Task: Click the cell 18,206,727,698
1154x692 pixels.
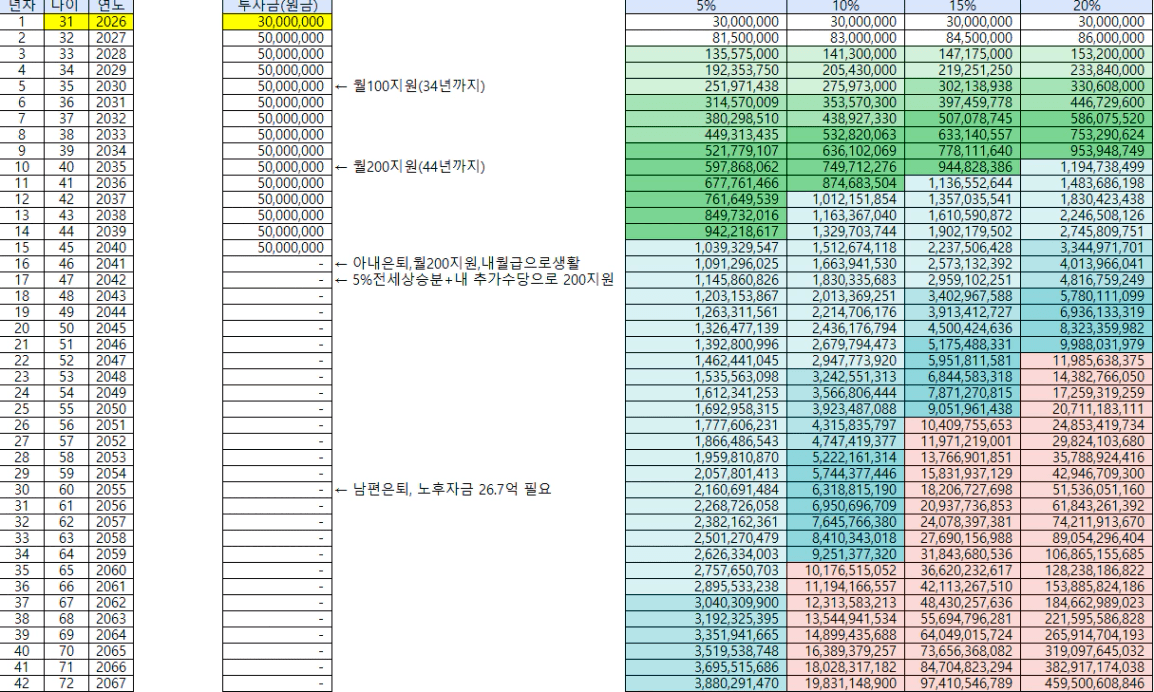Action: click(963, 490)
